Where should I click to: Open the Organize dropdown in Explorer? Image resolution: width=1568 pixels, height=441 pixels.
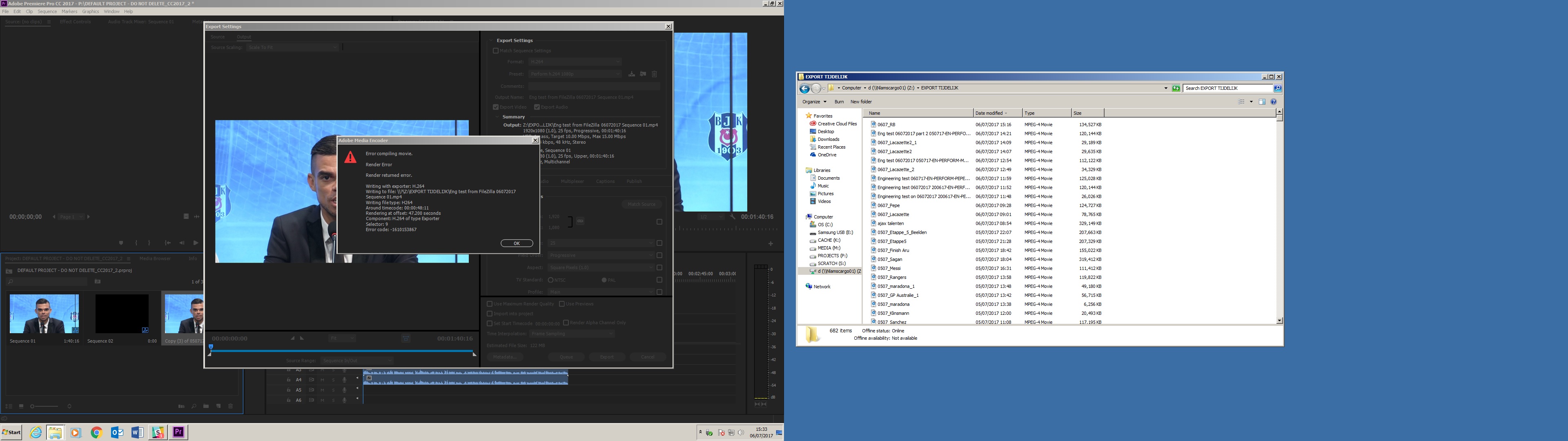coord(814,102)
